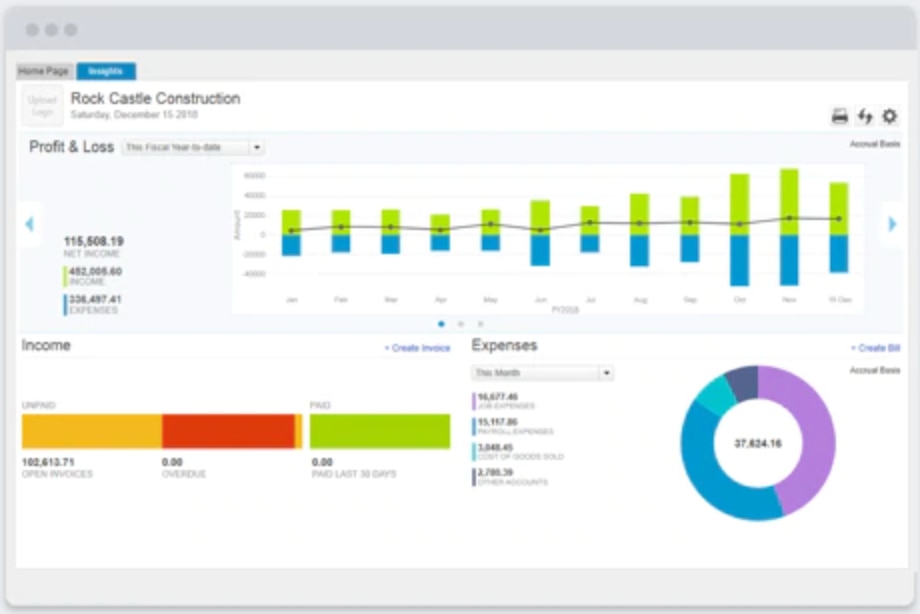Viewport: 920px width, 614px height.
Task: Click the 452,005.60 income value
Action: coord(96,271)
